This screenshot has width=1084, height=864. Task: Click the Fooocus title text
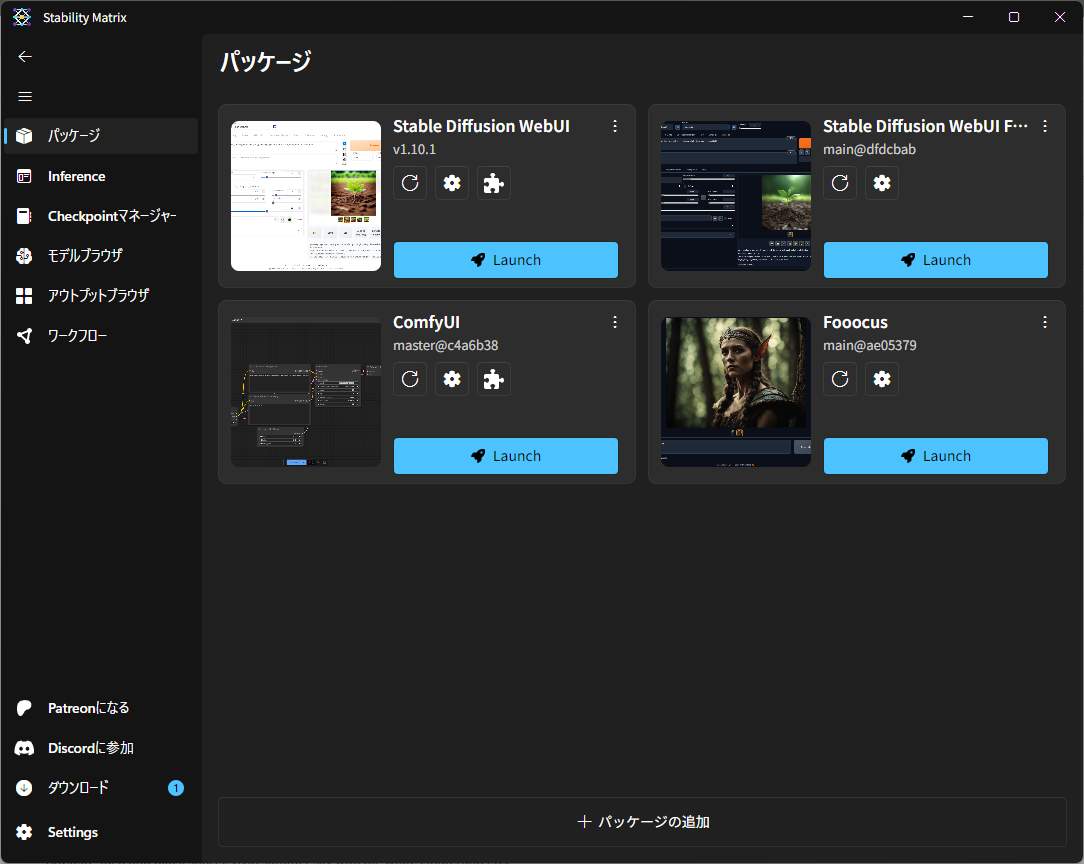(x=855, y=323)
